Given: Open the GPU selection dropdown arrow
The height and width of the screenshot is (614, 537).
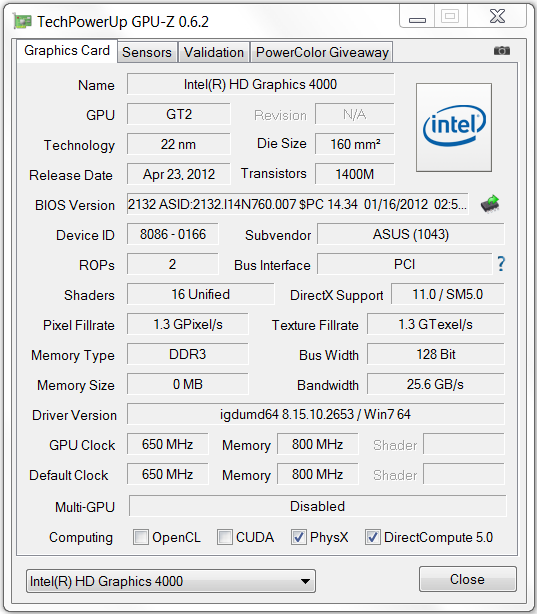Looking at the screenshot, I should (x=305, y=581).
